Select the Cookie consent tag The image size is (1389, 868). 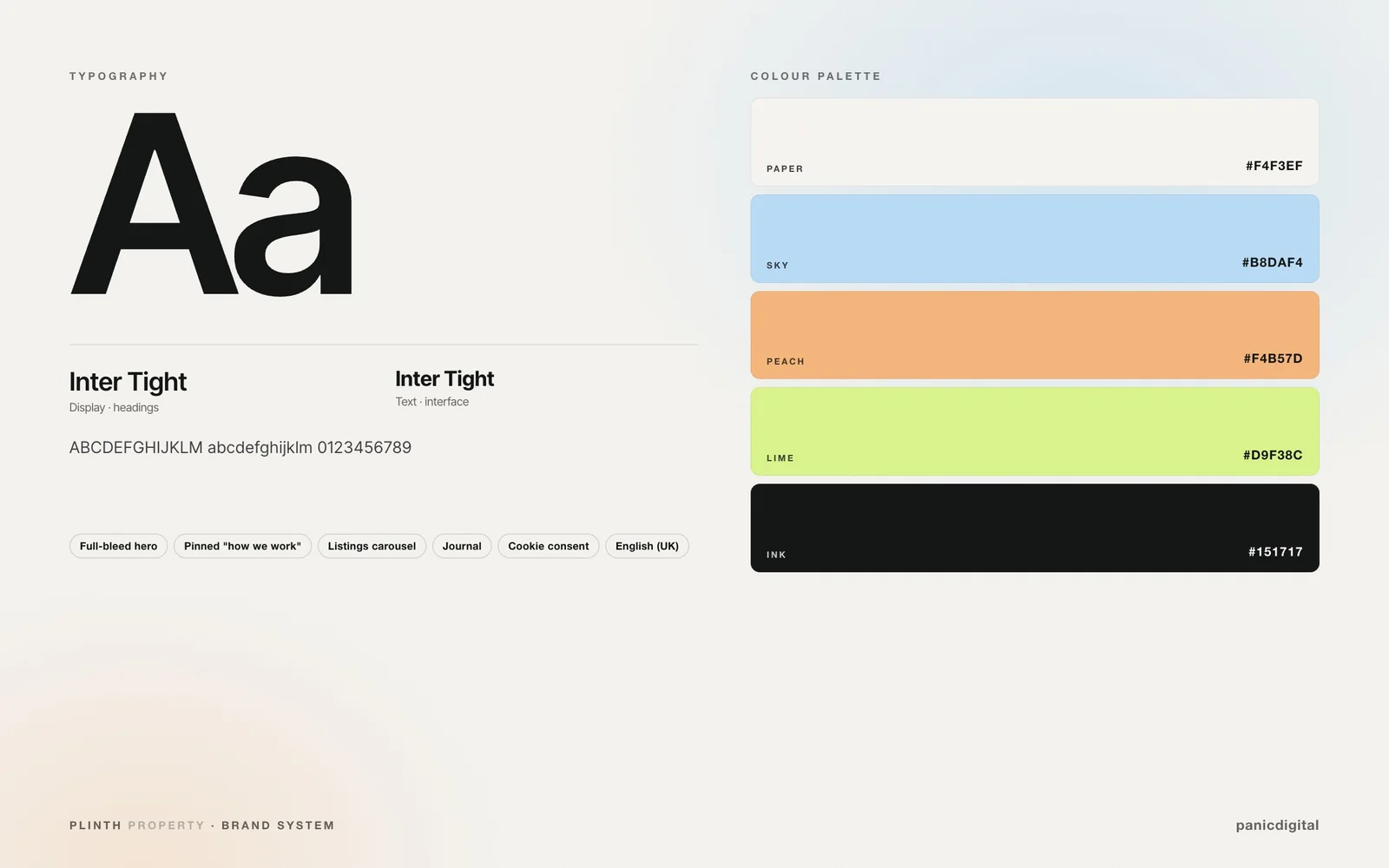549,546
